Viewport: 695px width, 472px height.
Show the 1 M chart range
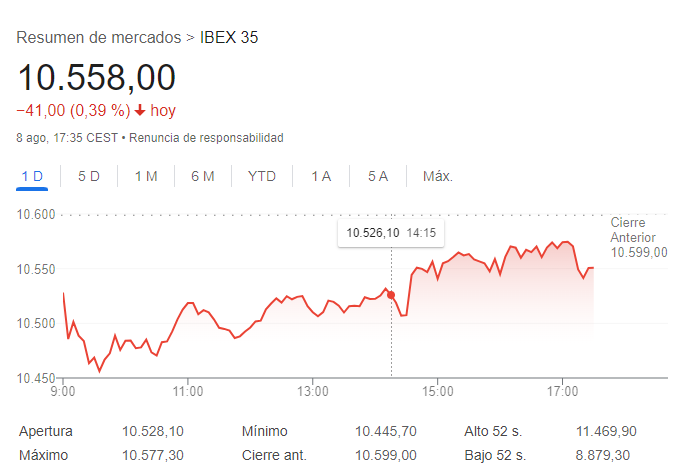(146, 177)
